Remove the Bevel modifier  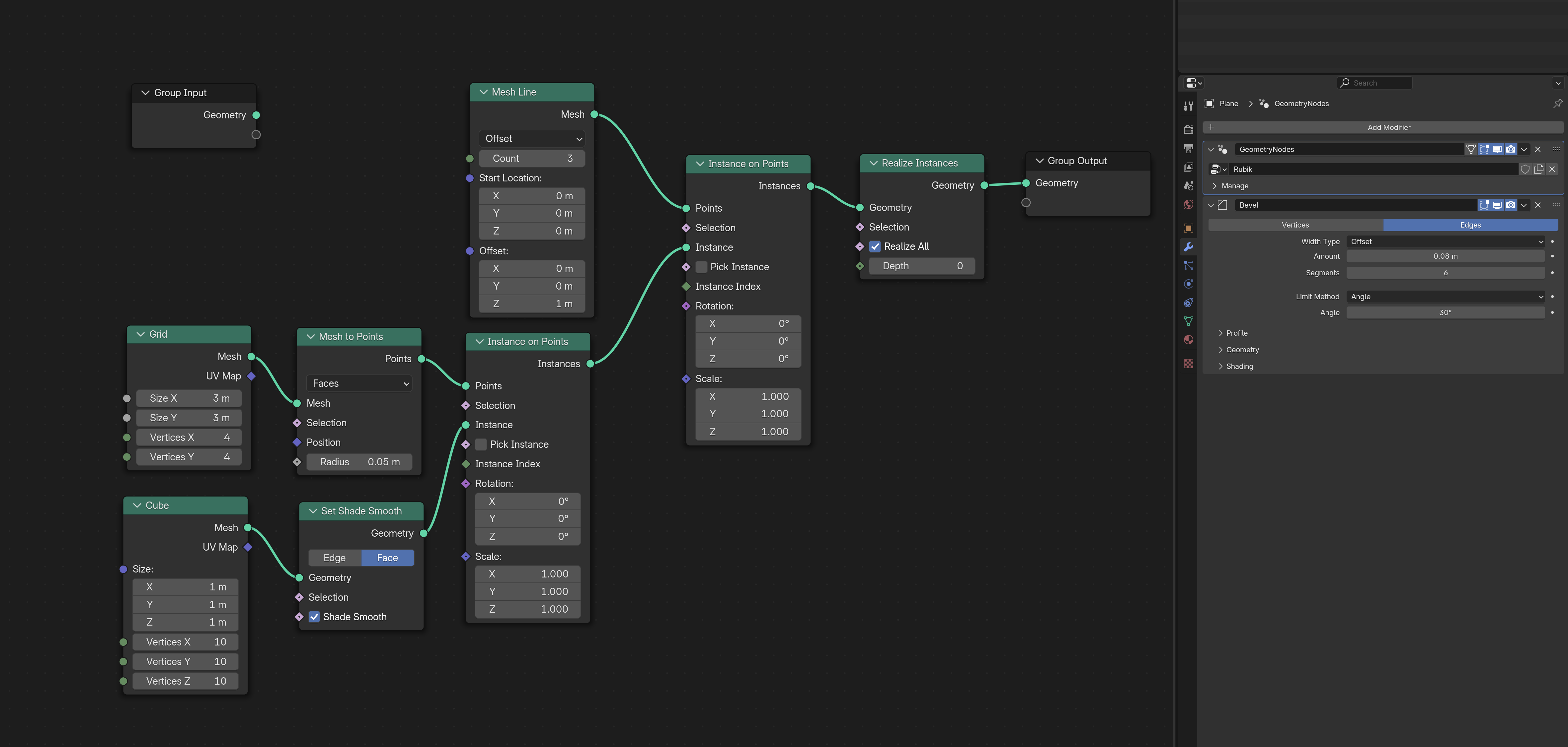[1537, 205]
